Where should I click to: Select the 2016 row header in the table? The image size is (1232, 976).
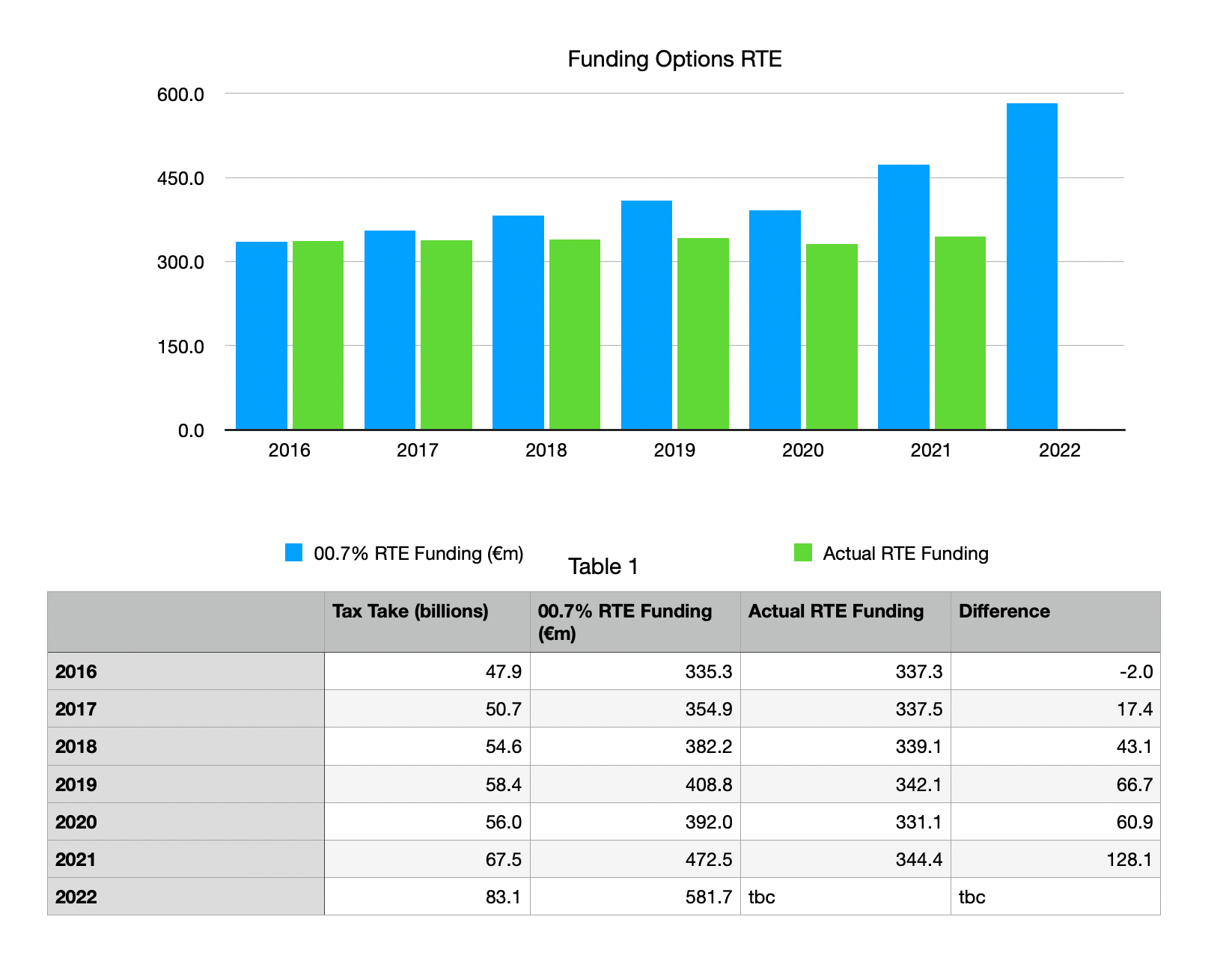pos(186,671)
